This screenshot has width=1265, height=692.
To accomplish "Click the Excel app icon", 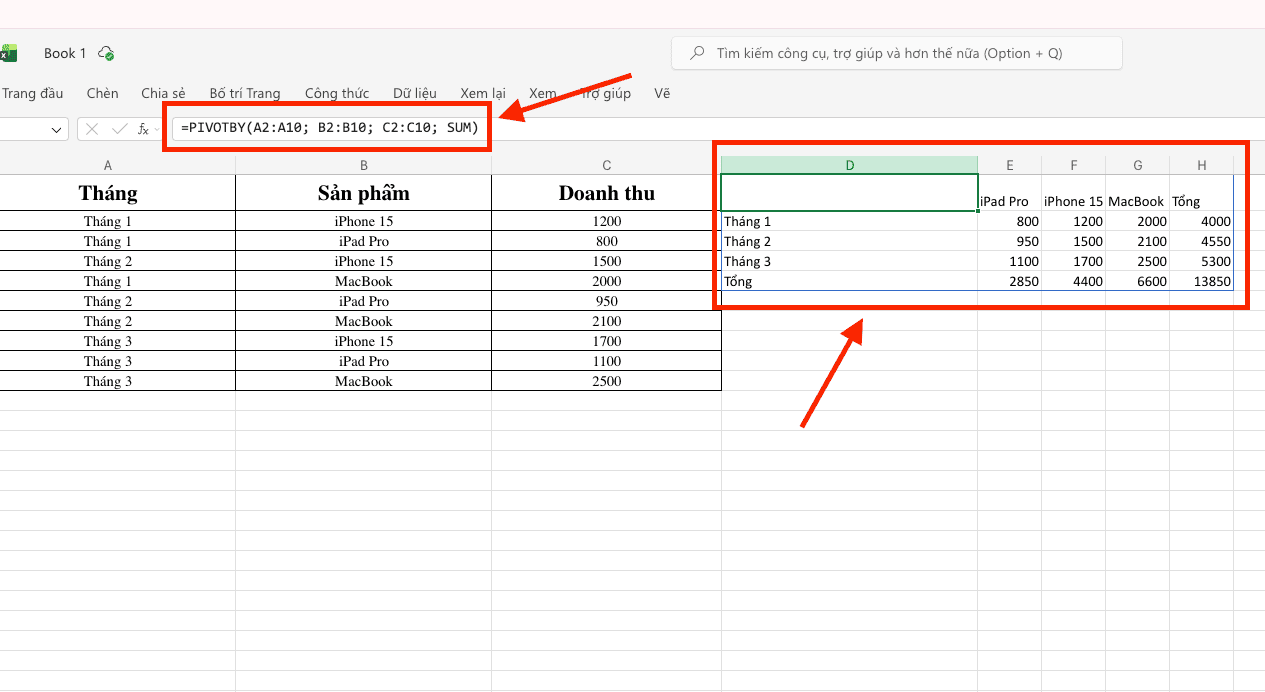I will click(x=8, y=53).
